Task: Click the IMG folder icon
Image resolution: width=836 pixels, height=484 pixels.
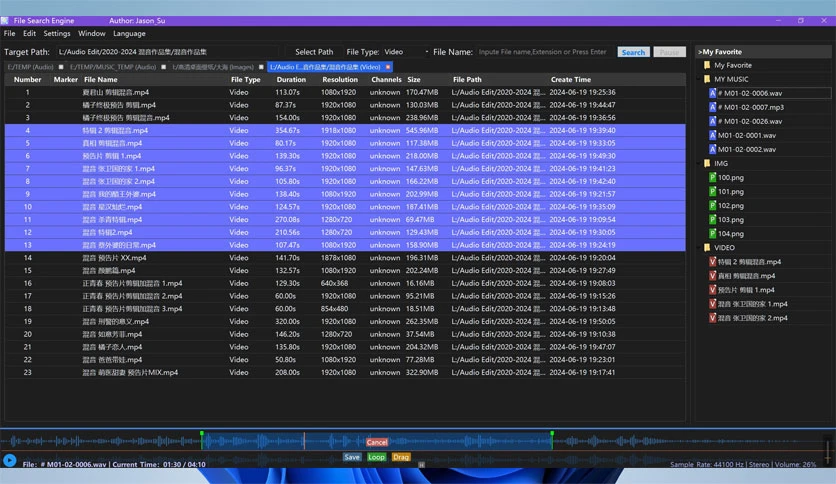Action: [x=707, y=163]
